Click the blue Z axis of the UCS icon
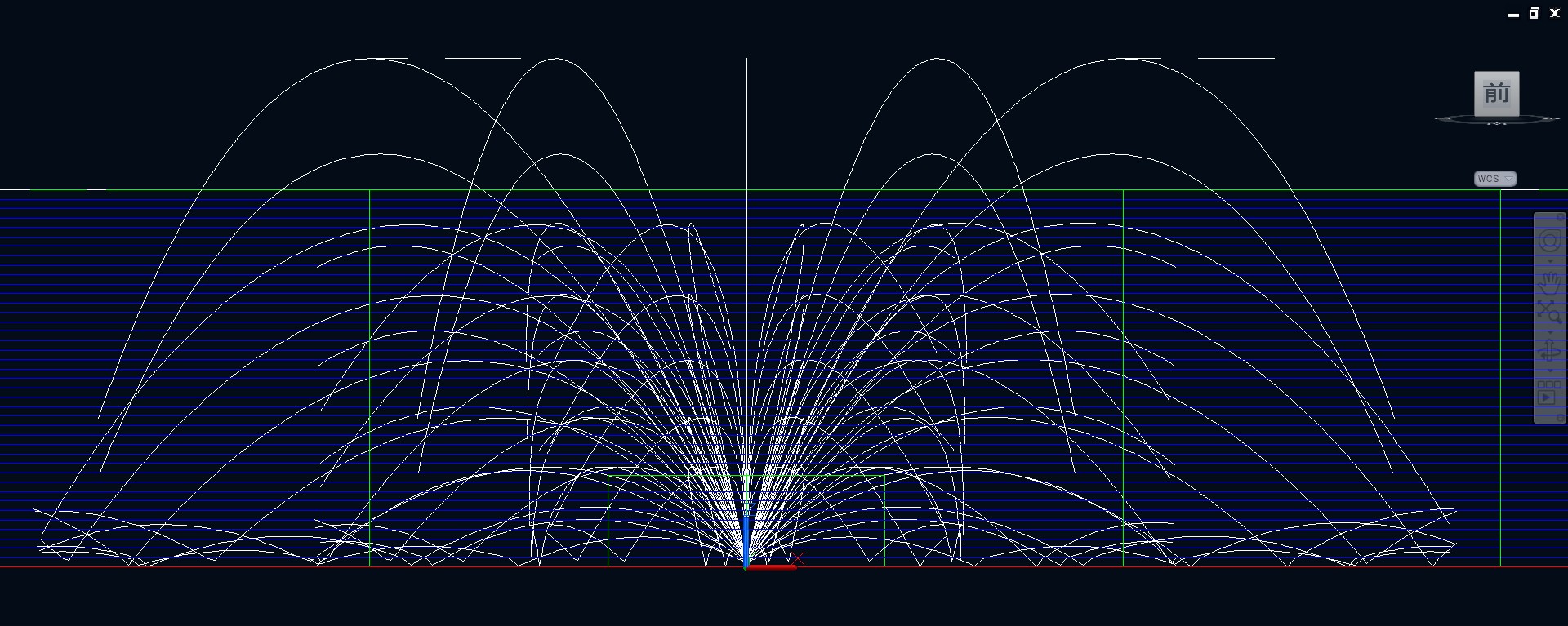 tap(746, 539)
